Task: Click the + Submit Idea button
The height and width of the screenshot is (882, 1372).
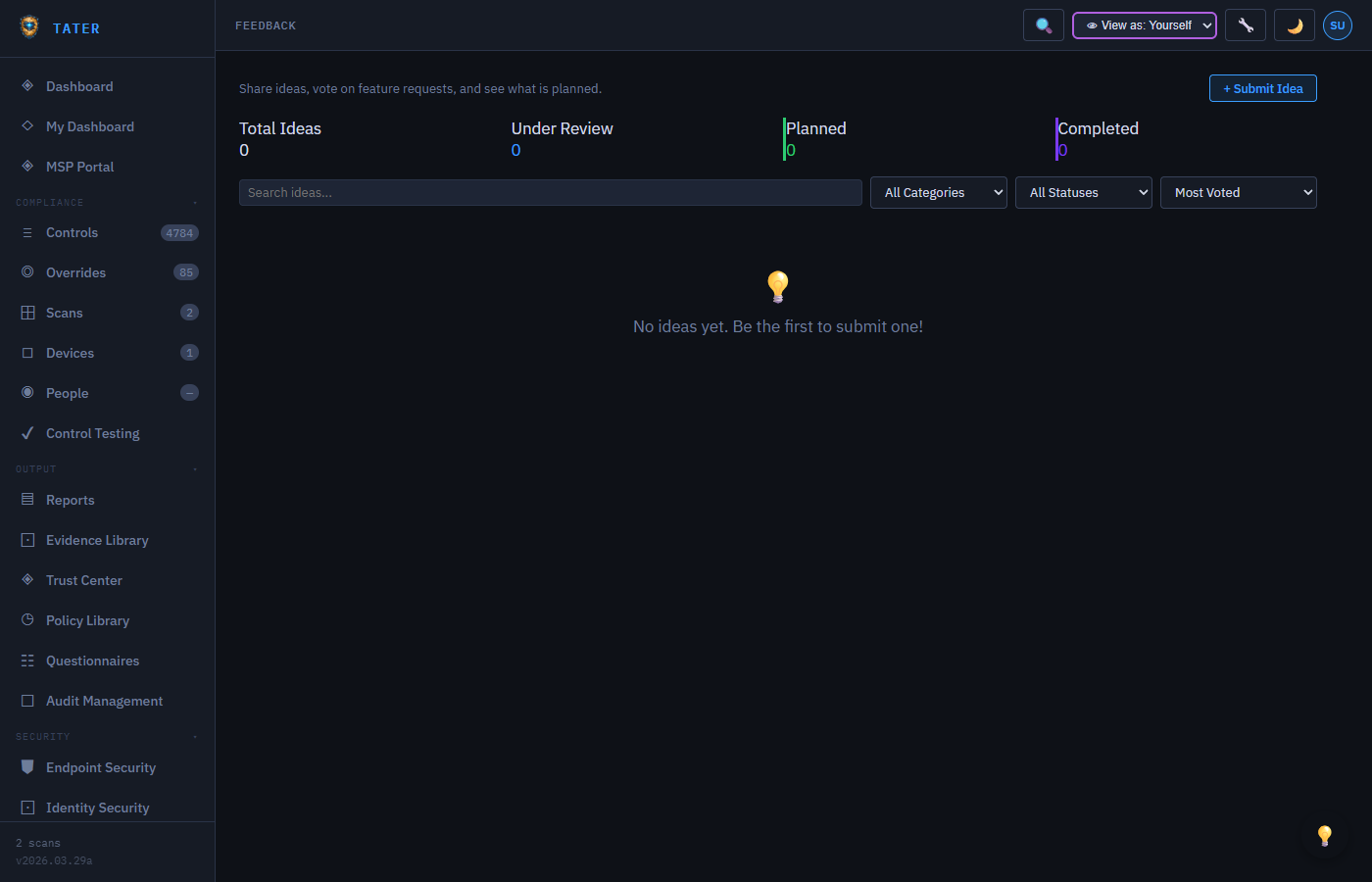Action: (1263, 88)
